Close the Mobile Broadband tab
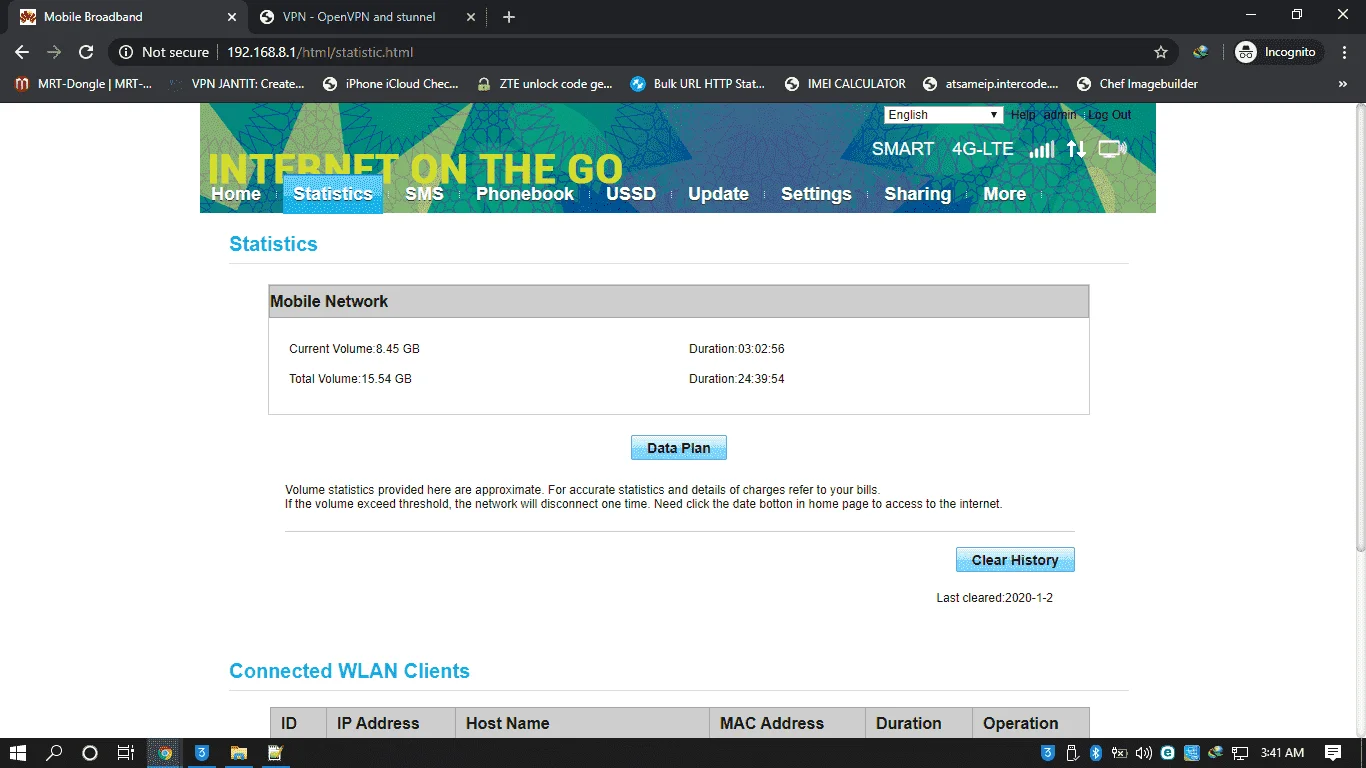Screen dimensions: 1366x768 (232, 17)
